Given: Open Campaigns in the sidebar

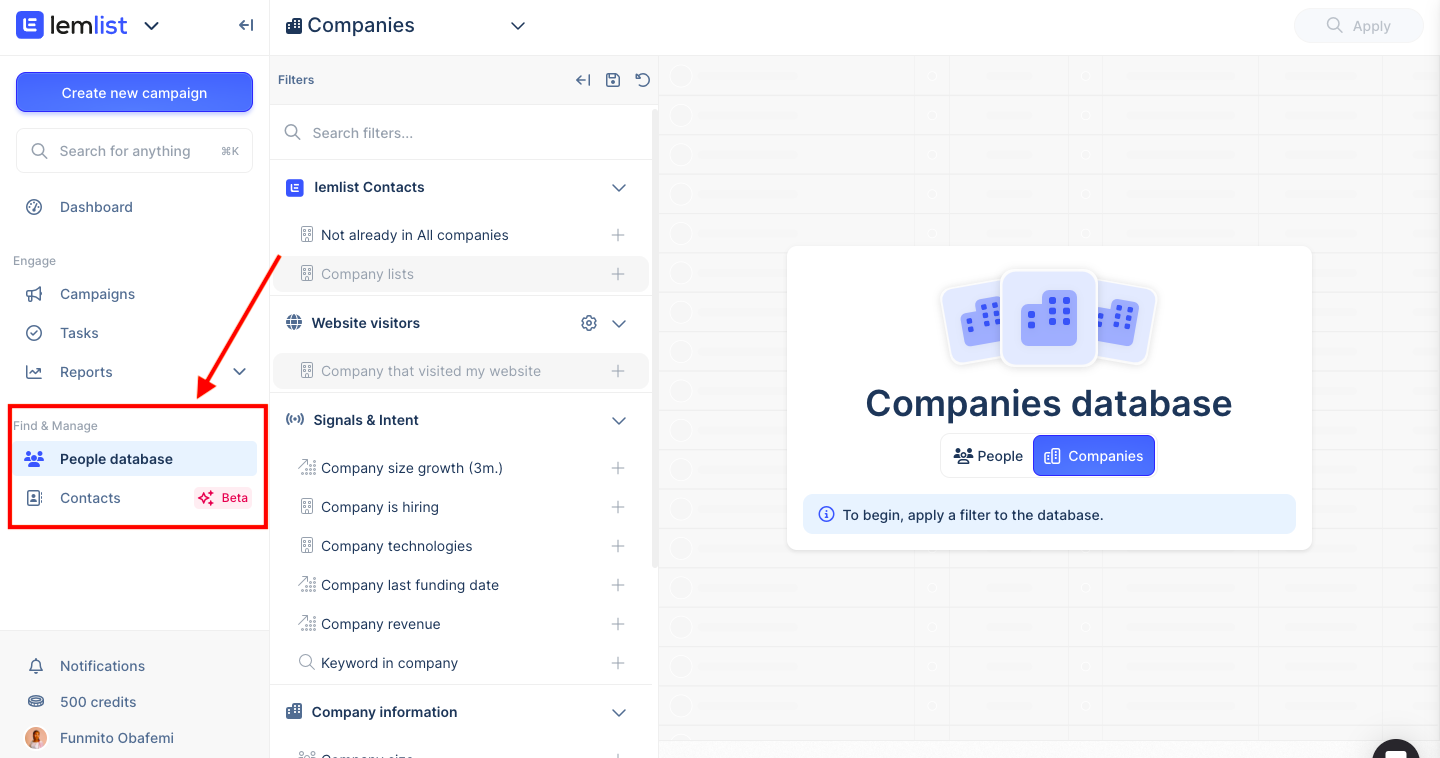Looking at the screenshot, I should click(x=97, y=294).
